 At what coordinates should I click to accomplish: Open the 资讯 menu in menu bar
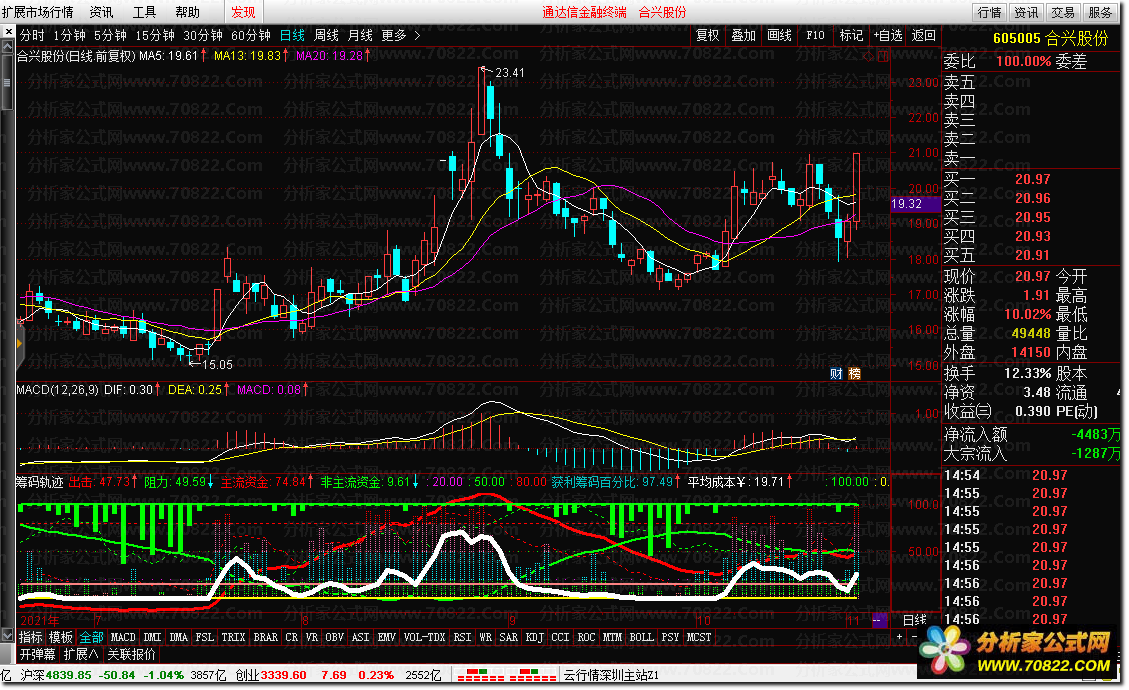click(102, 12)
